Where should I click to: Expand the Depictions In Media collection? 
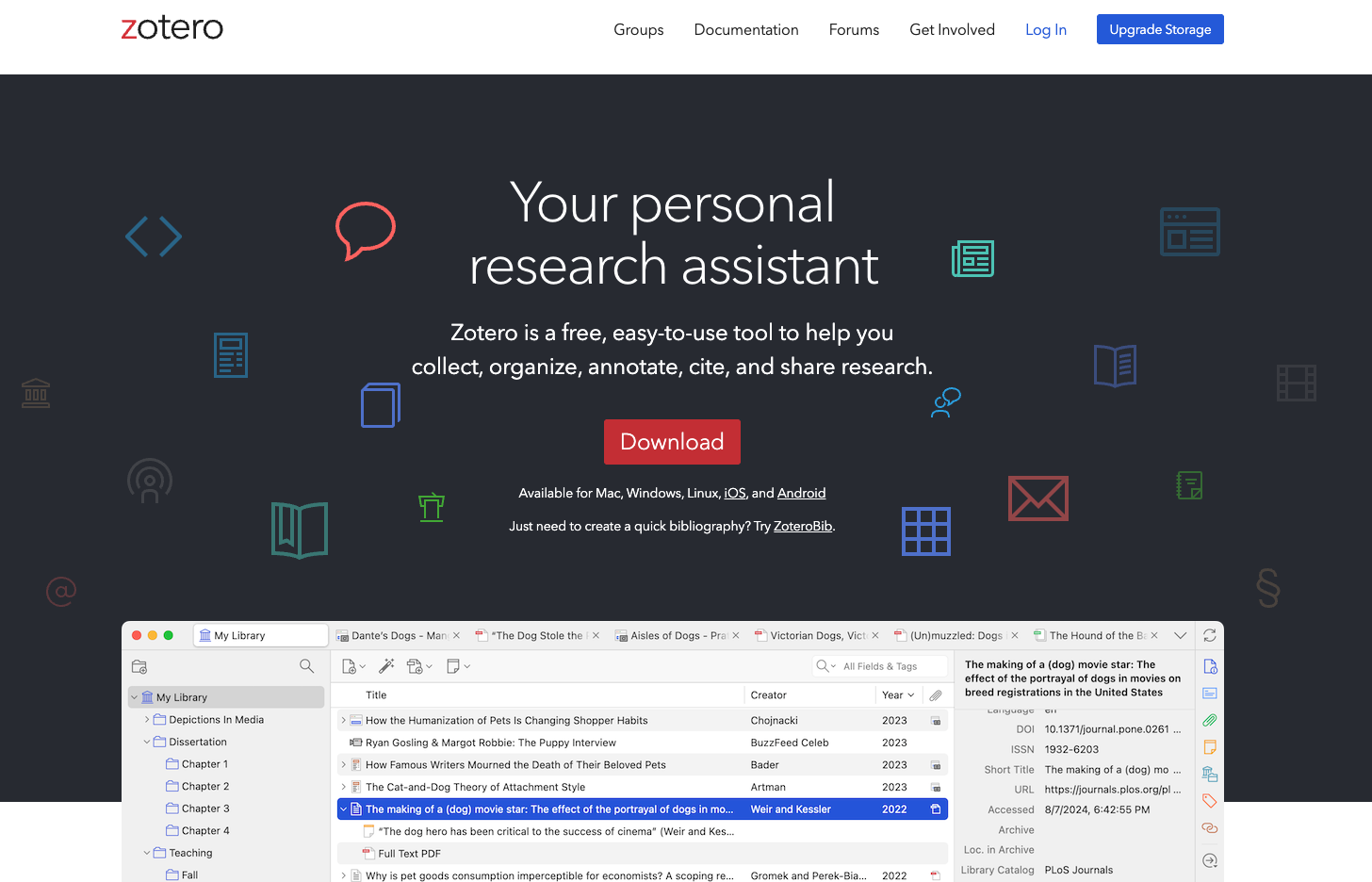tap(147, 720)
